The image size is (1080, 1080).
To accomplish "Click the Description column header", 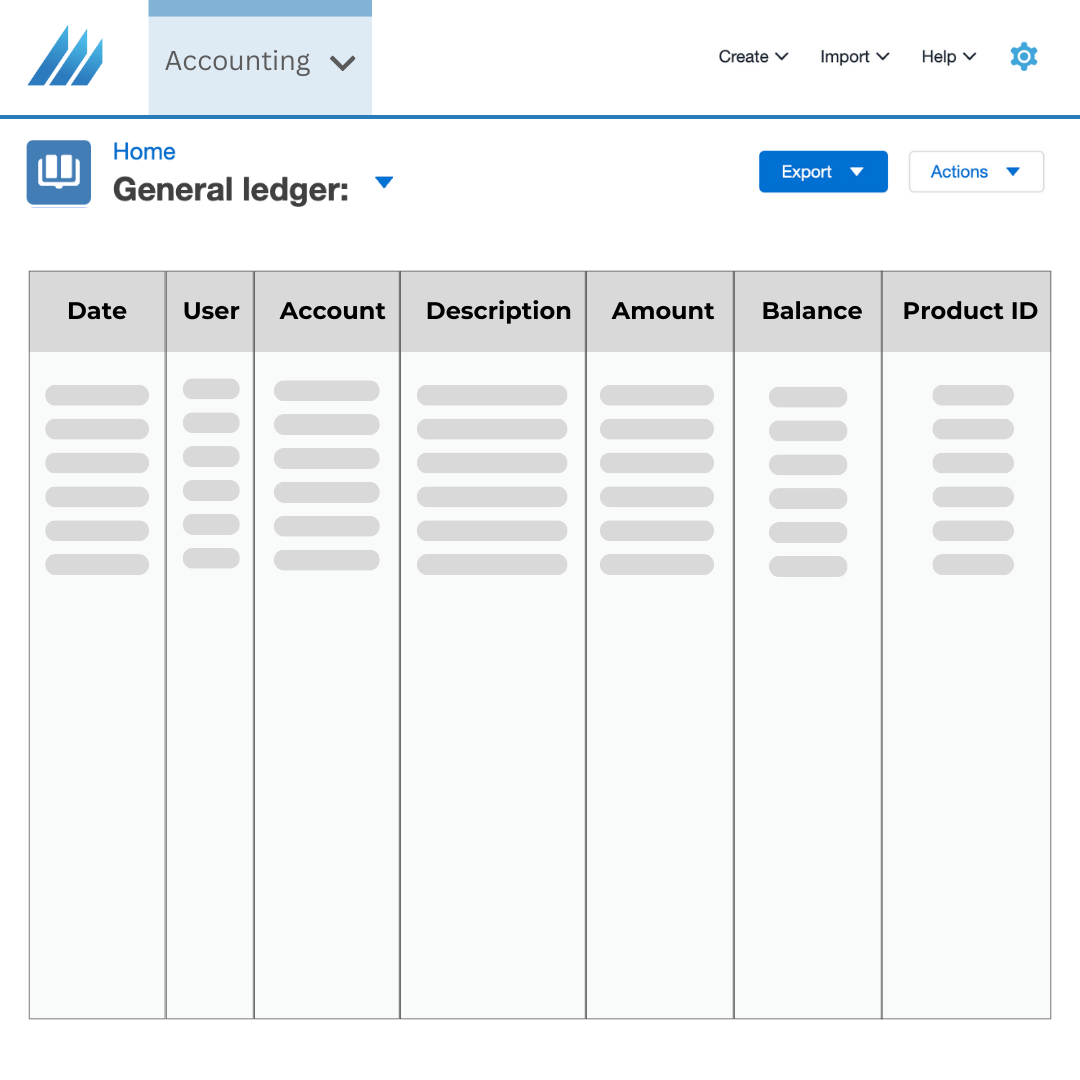I will tap(493, 311).
